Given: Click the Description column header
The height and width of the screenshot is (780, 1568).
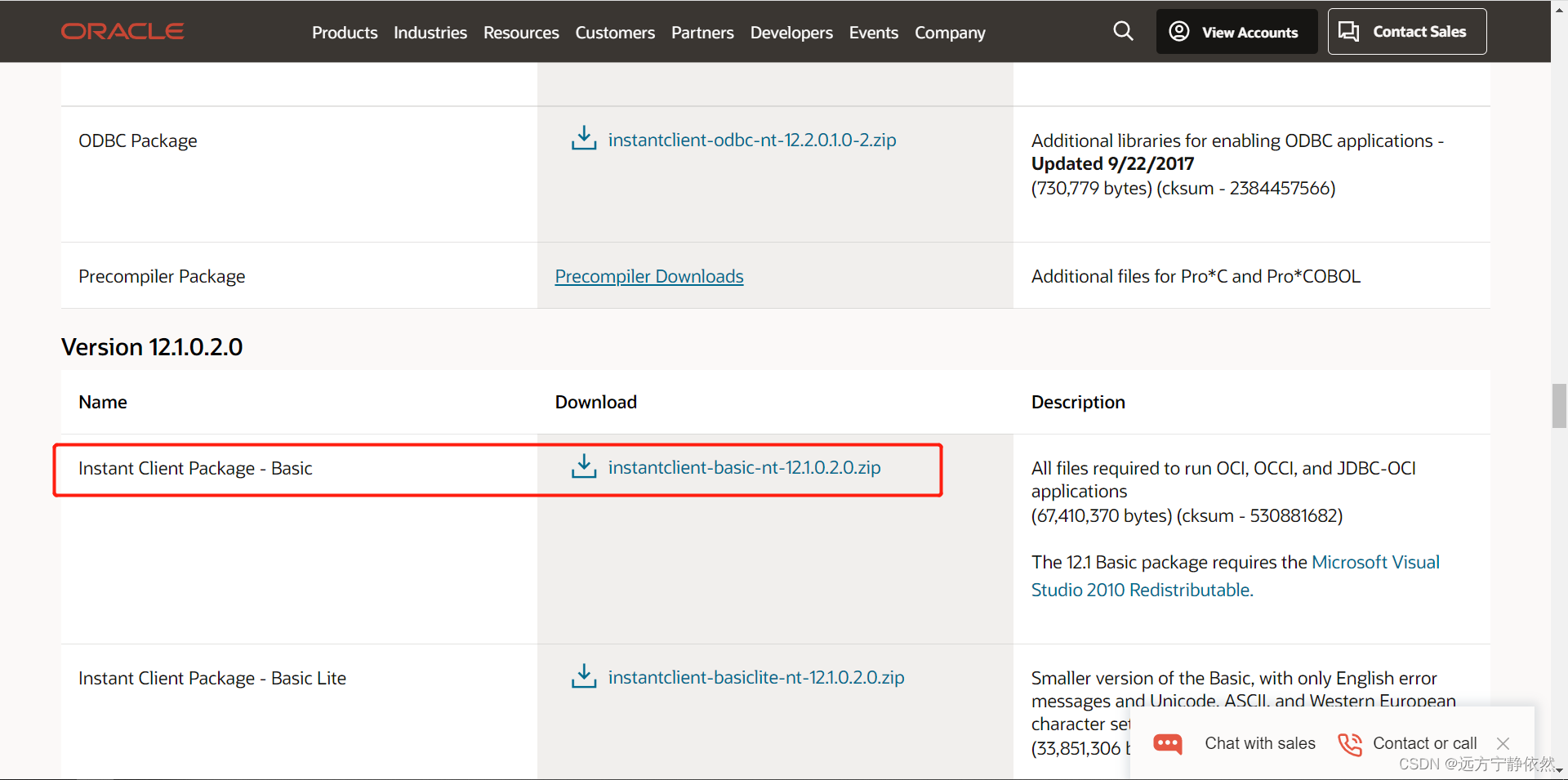Looking at the screenshot, I should pyautogui.click(x=1078, y=402).
